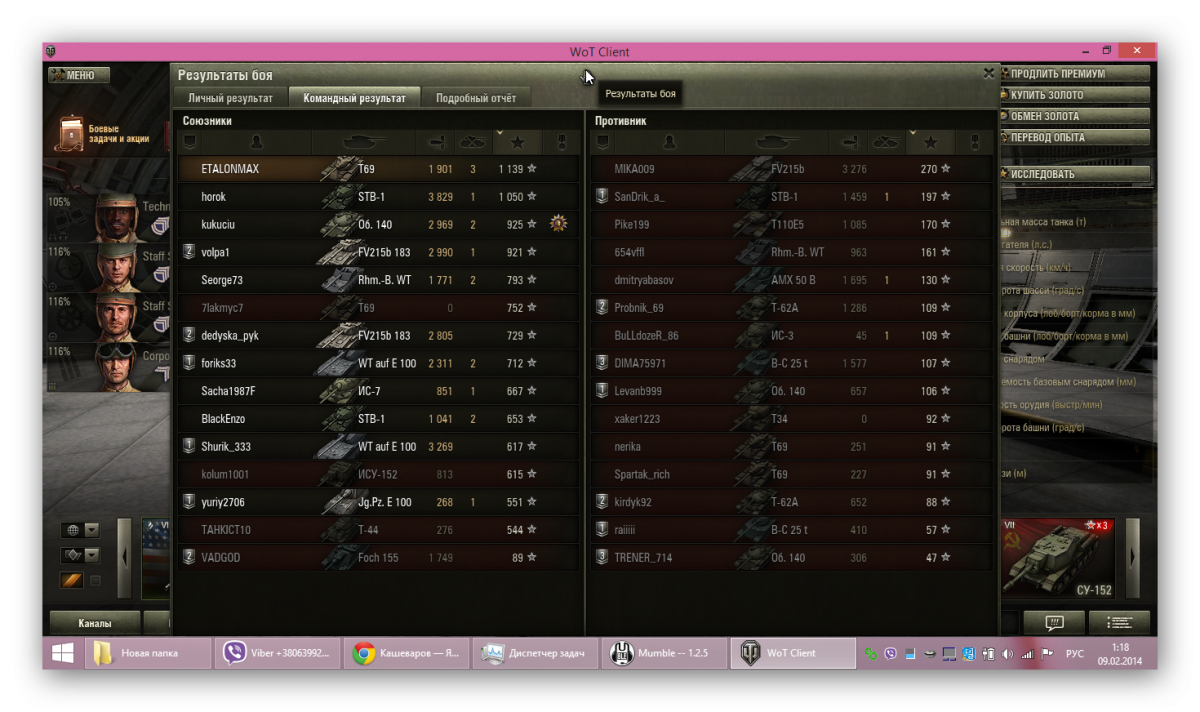Select ally row ETALONMAX

coord(379,169)
